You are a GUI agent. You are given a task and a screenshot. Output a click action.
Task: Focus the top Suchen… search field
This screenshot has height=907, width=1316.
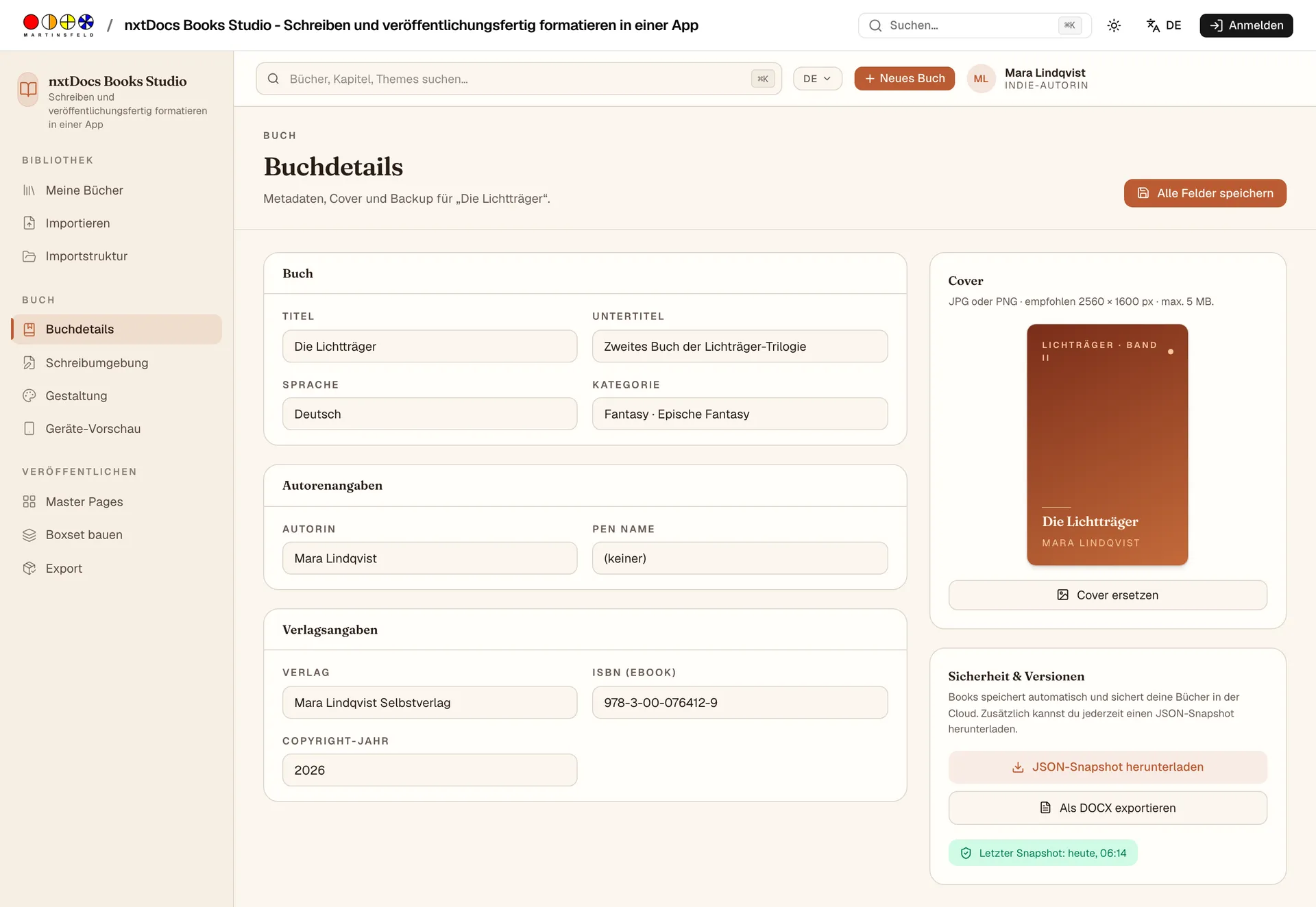[975, 25]
